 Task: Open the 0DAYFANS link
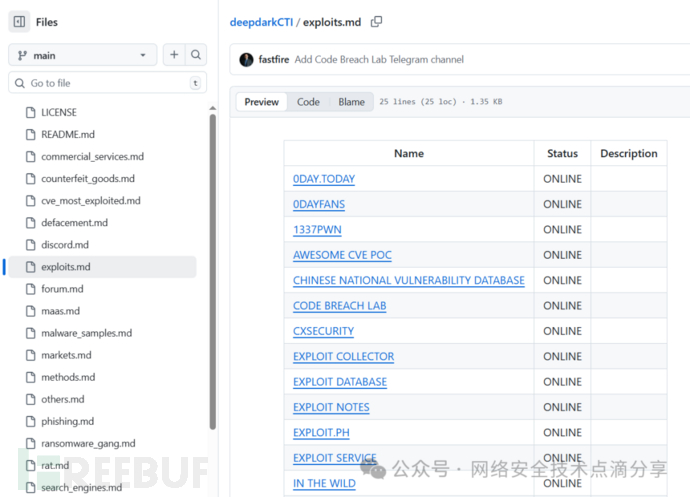[319, 204]
